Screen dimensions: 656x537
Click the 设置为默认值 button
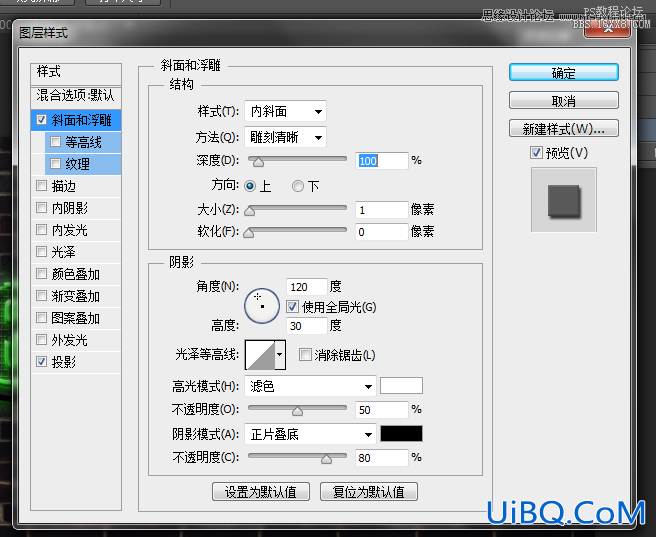[x=261, y=492]
